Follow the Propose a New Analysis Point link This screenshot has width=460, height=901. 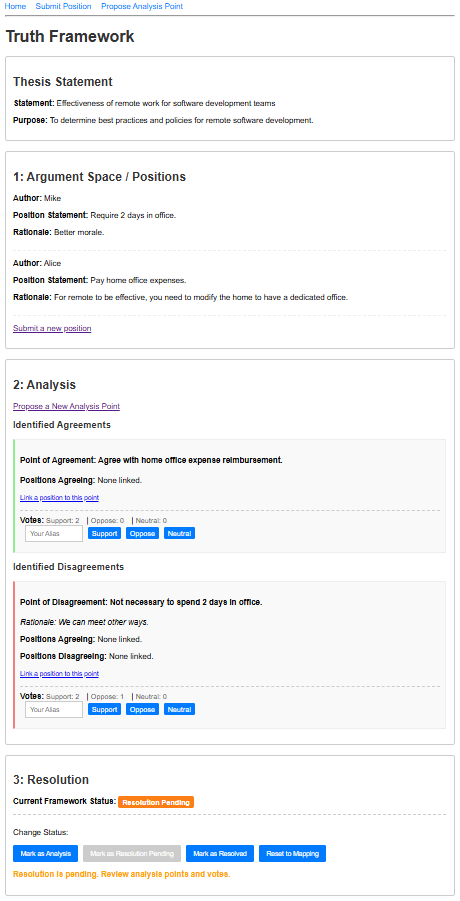[67, 406]
